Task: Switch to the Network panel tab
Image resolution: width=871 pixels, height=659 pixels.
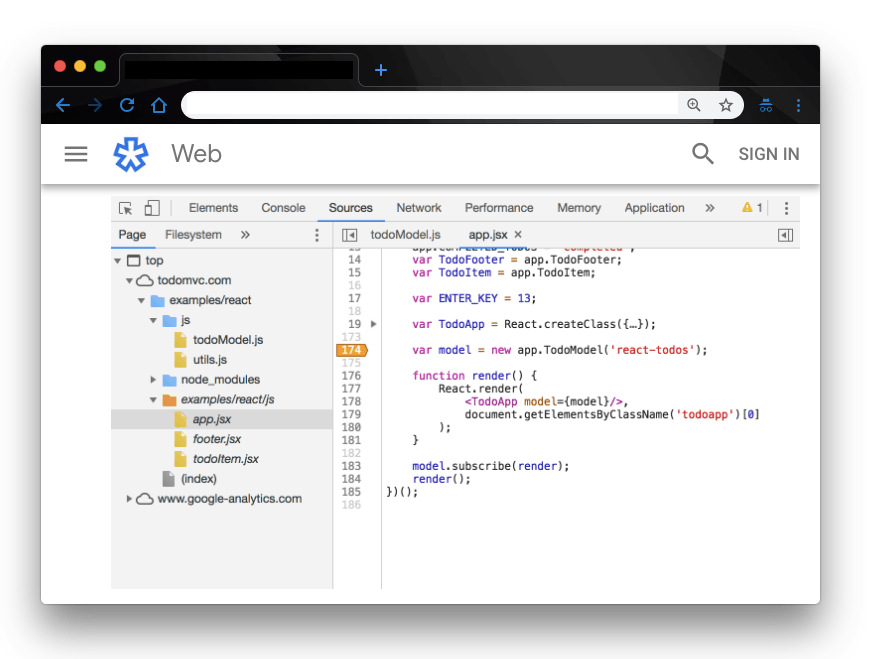Action: coord(419,208)
